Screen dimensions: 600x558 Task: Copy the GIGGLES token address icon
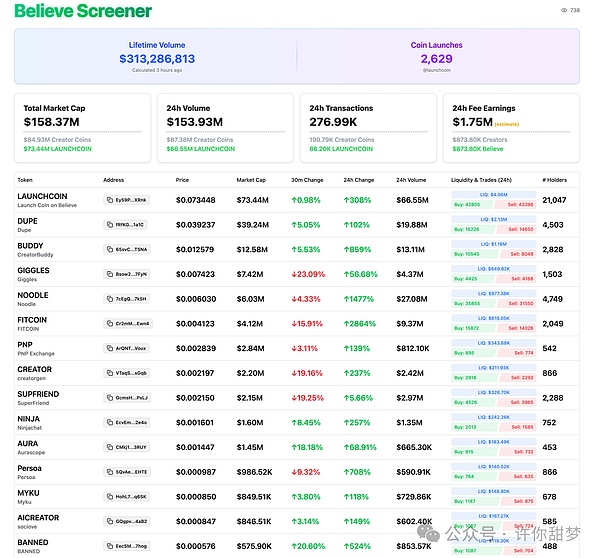pos(110,273)
